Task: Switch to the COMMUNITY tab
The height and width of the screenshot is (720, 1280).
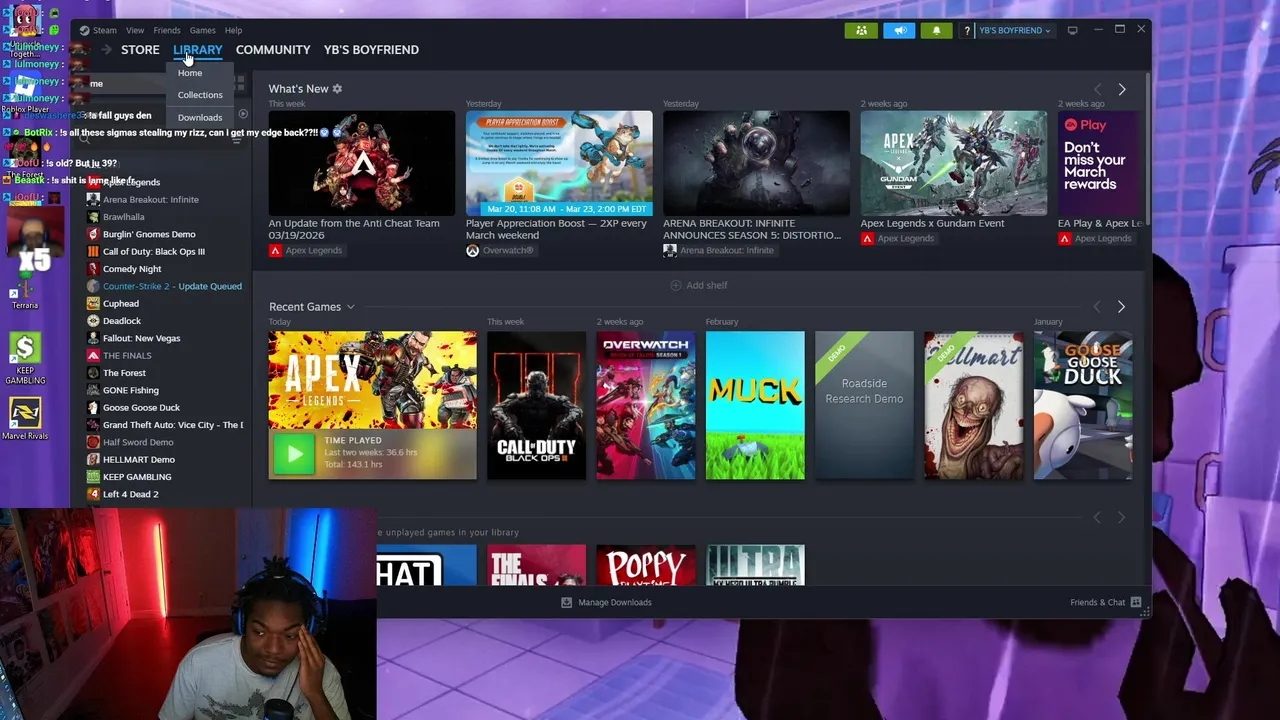Action: (x=273, y=49)
